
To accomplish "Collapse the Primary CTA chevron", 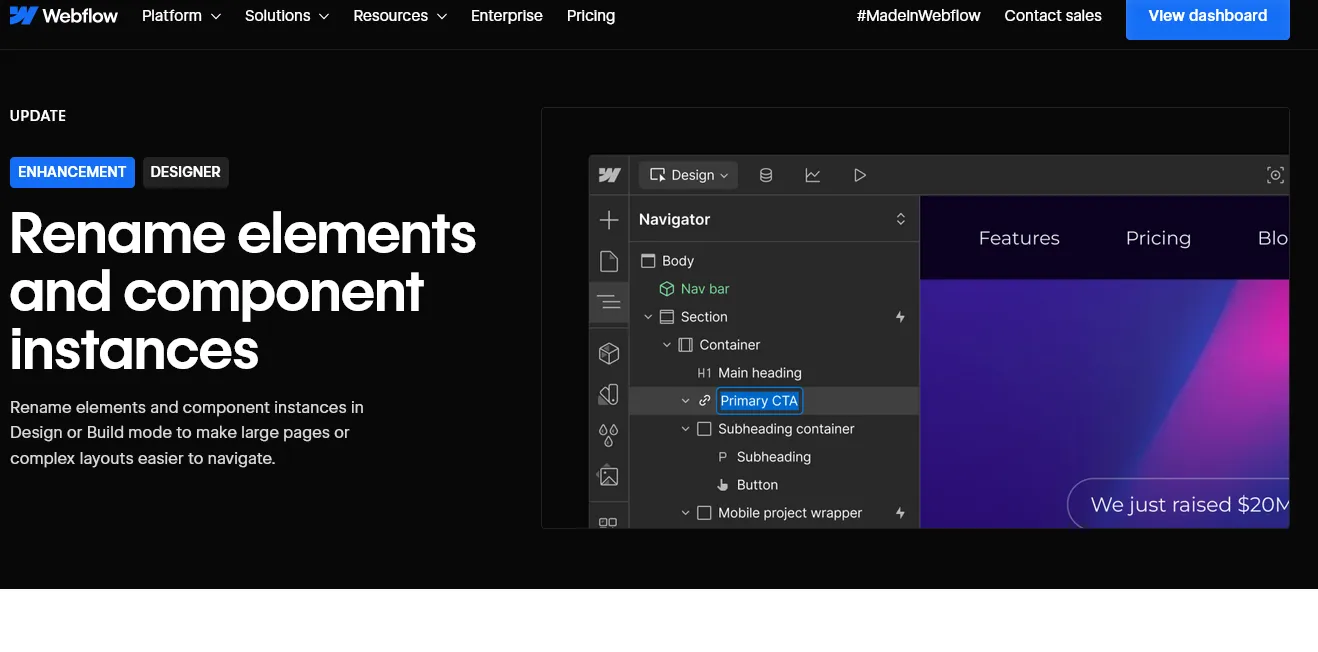I will coord(685,401).
